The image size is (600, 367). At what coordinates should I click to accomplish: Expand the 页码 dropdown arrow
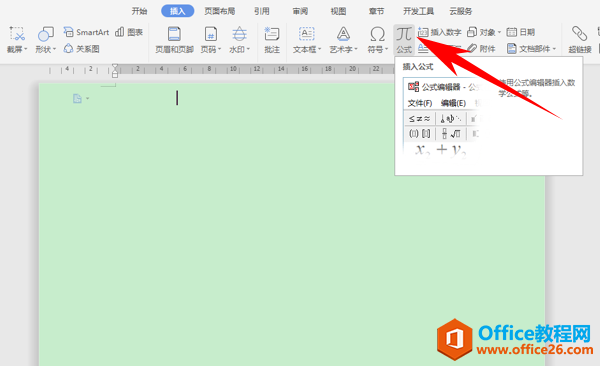(220, 49)
